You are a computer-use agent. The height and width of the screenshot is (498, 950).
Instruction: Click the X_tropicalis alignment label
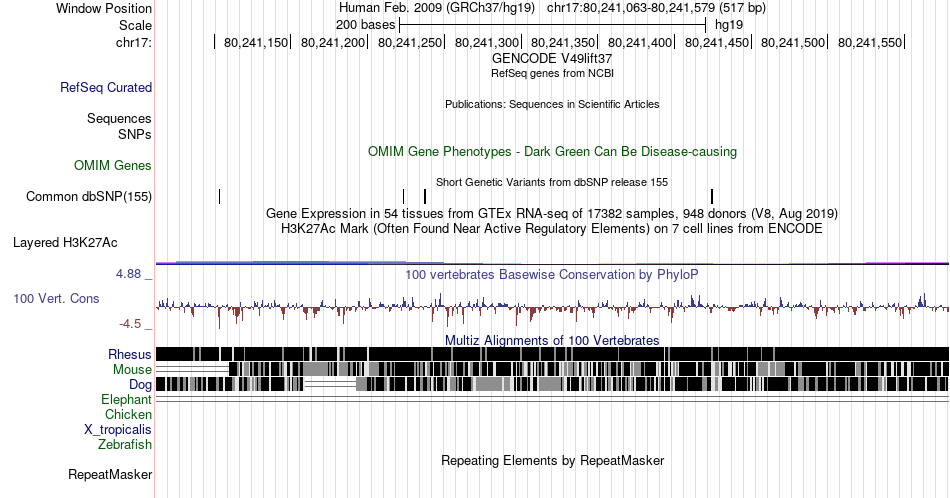pyautogui.click(x=118, y=430)
